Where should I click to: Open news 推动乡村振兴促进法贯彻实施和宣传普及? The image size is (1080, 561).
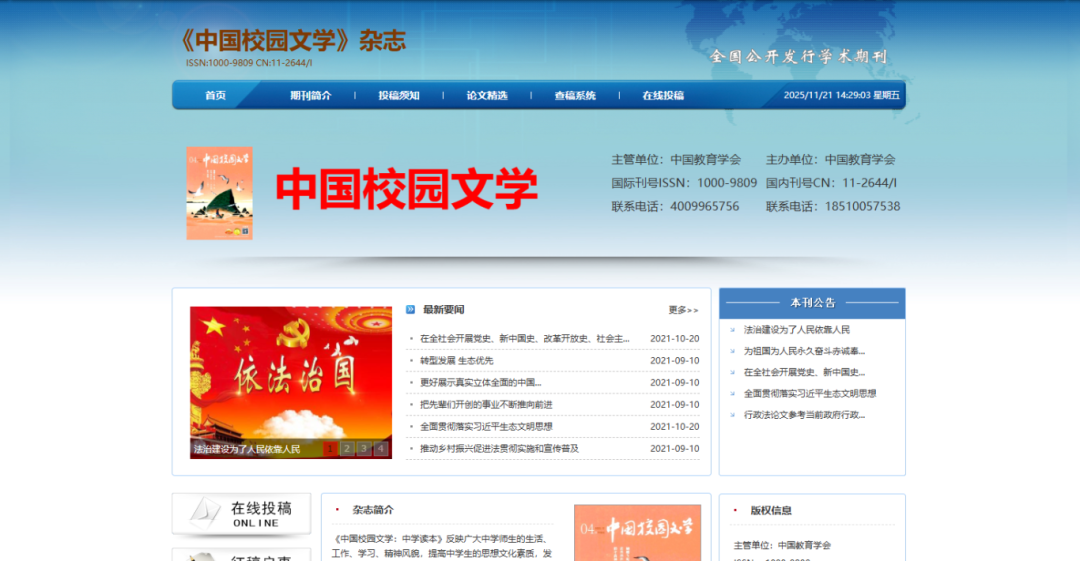click(499, 449)
